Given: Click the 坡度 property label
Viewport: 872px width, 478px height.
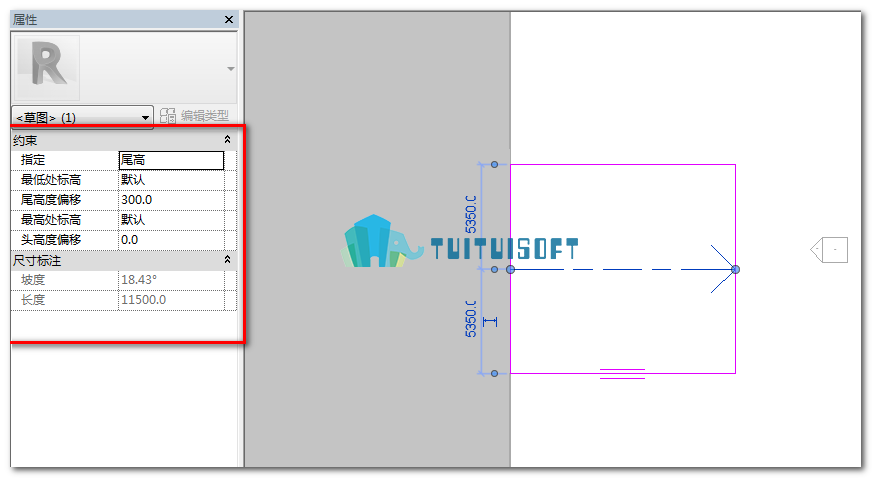Looking at the screenshot, I should pos(33,280).
